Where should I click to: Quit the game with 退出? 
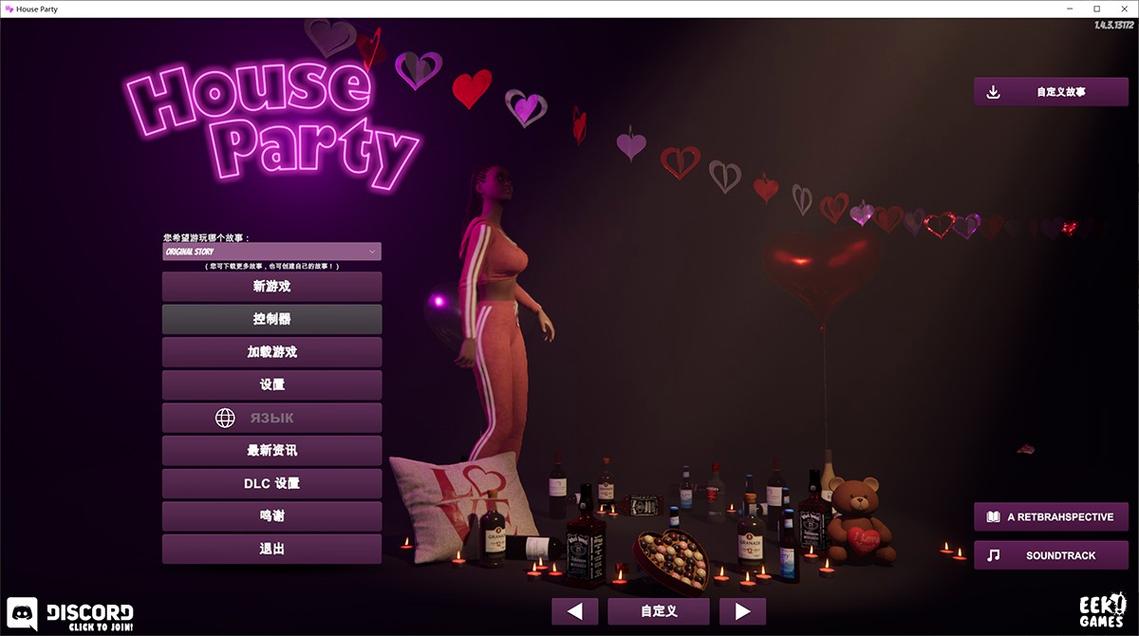tap(272, 549)
